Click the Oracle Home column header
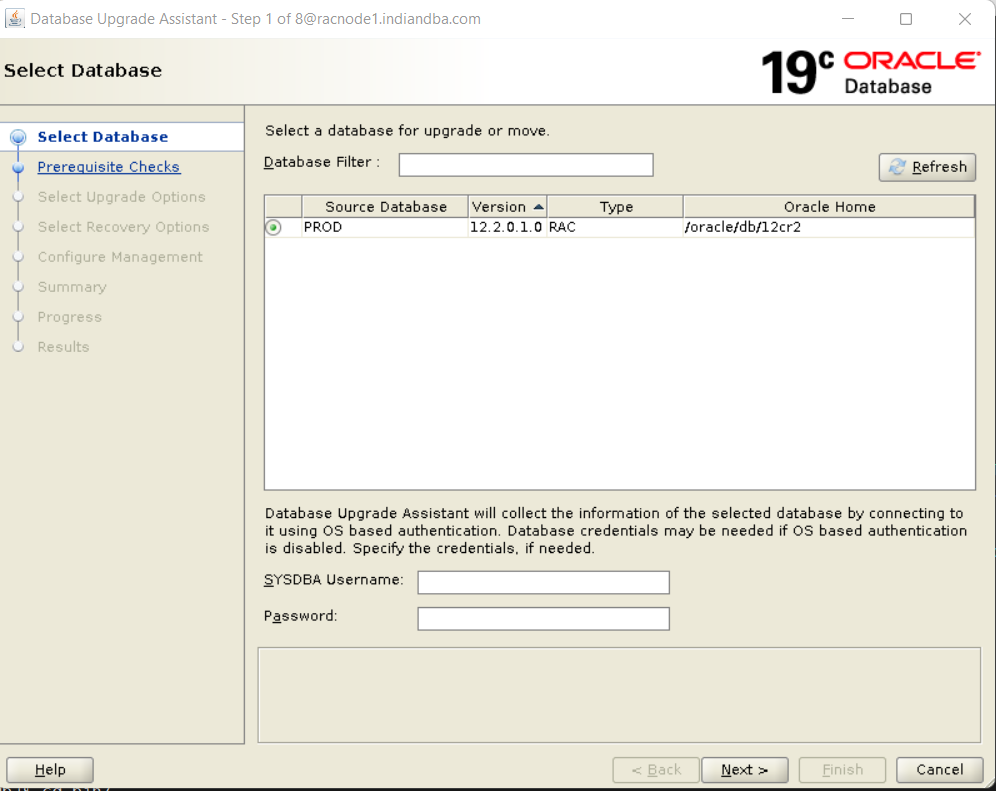 pyautogui.click(x=829, y=207)
